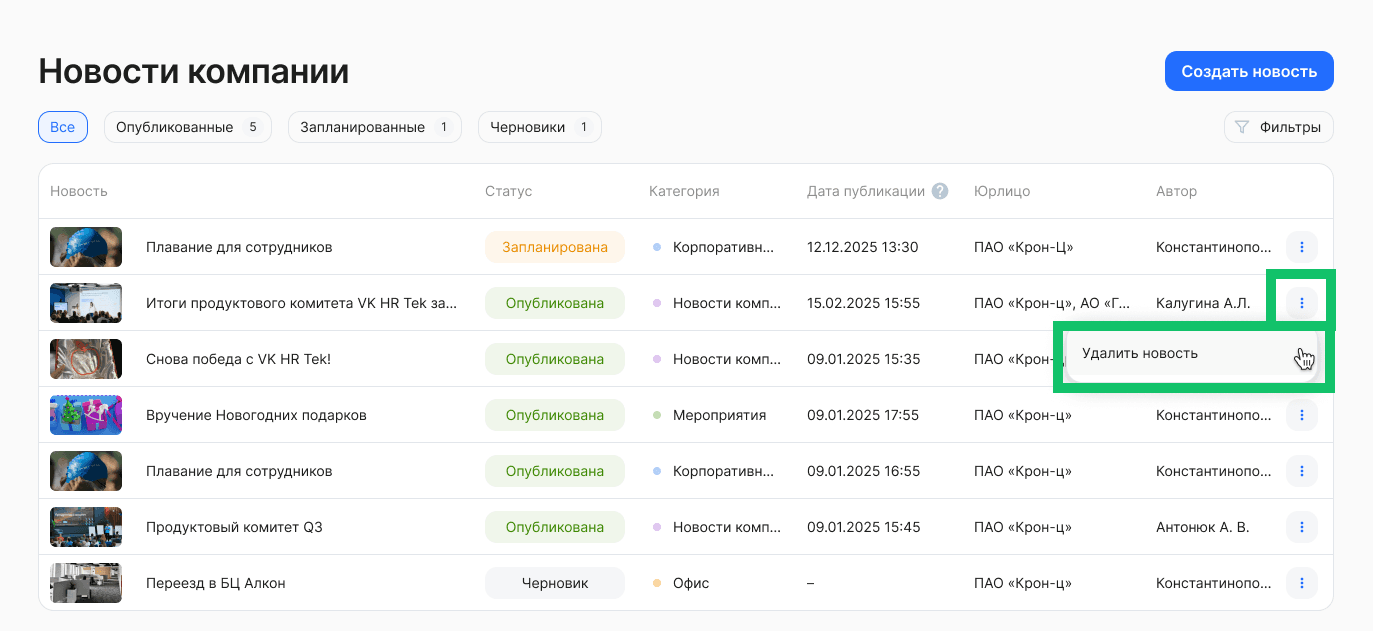The height and width of the screenshot is (631, 1373).
Task: Toggle the "Черновики" filter chip
Action: coord(539,127)
